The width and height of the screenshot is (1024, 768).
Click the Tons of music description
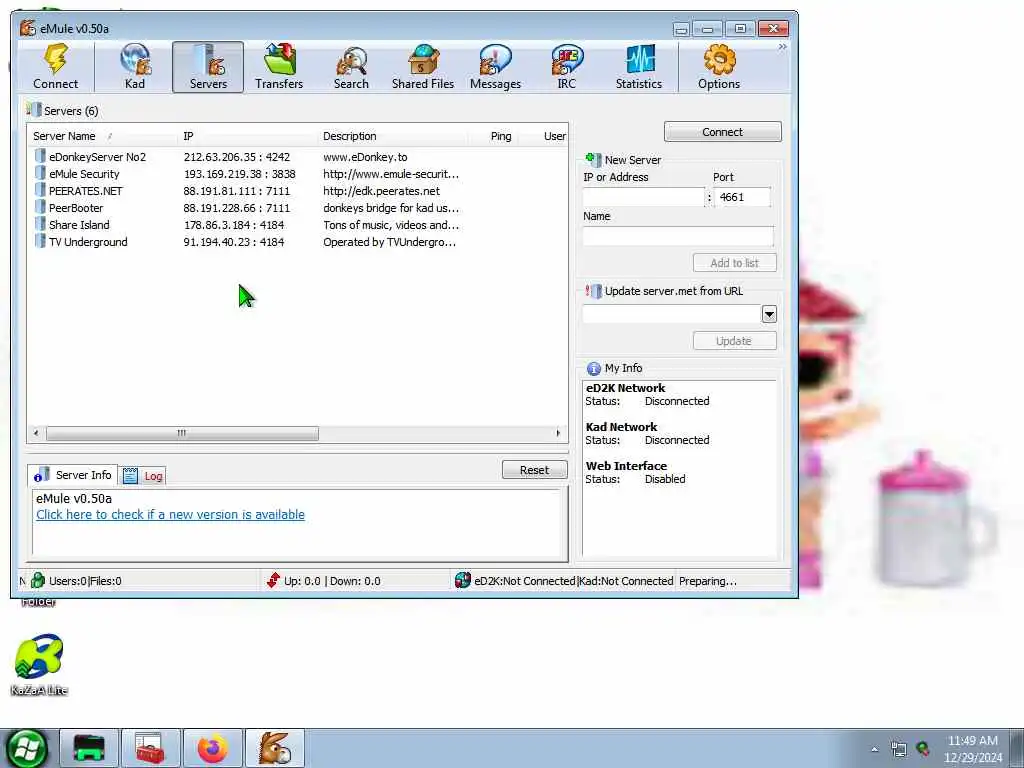point(391,225)
